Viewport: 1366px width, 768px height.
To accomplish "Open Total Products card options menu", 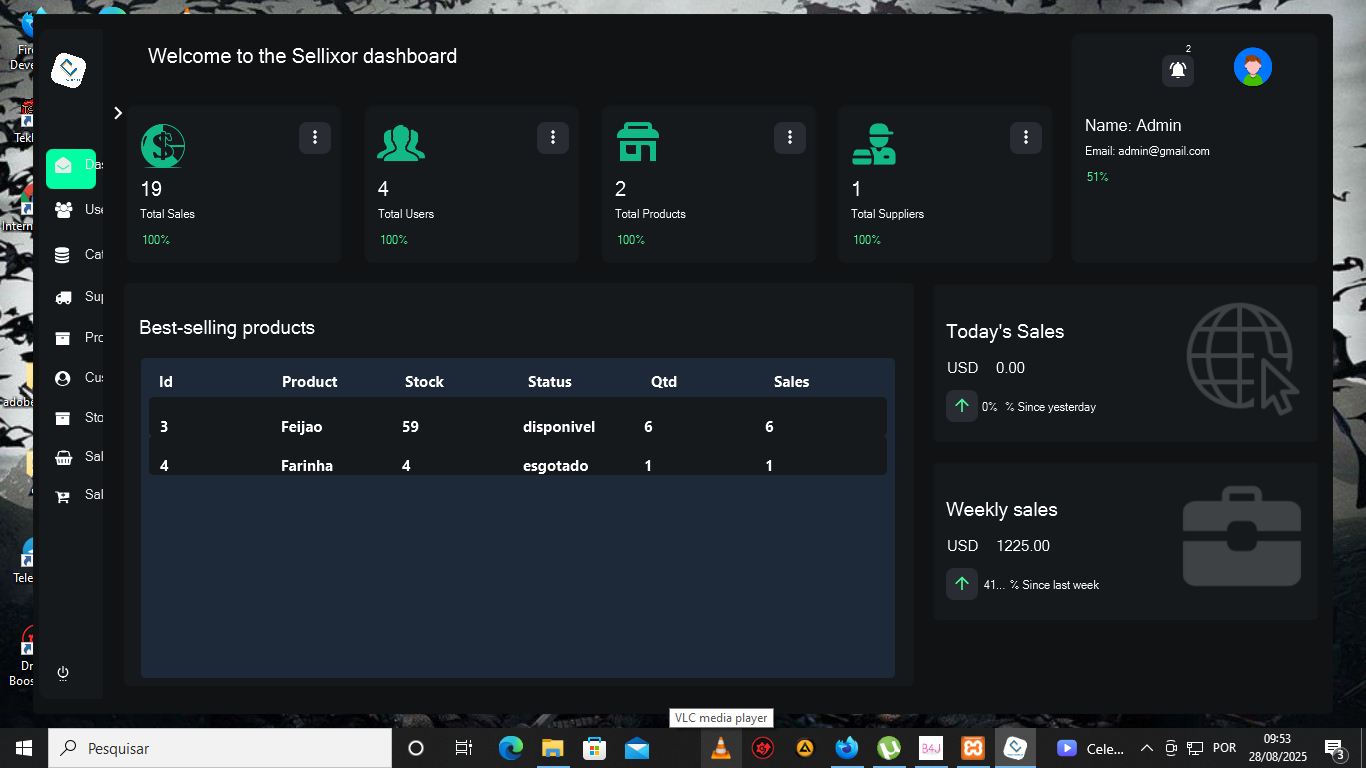I will coord(790,137).
